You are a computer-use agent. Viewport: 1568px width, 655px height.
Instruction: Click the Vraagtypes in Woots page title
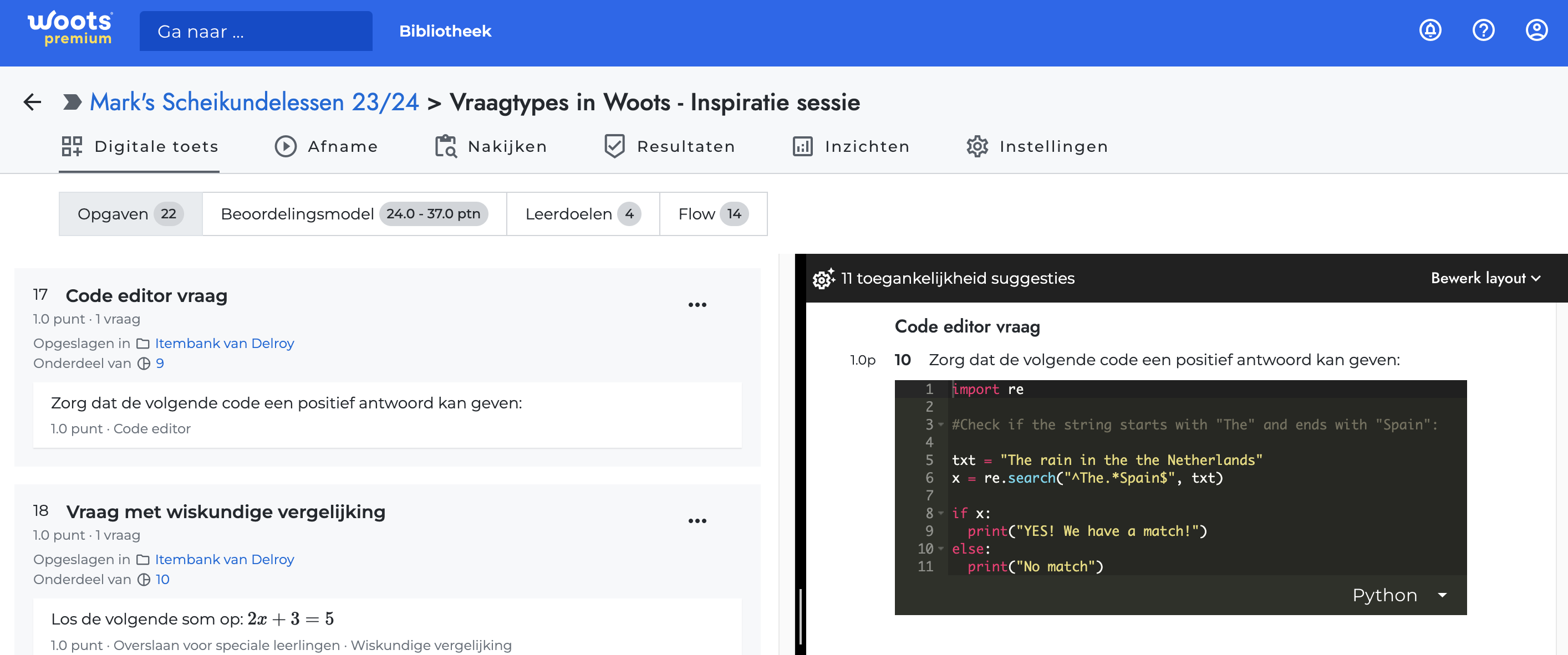coord(655,102)
